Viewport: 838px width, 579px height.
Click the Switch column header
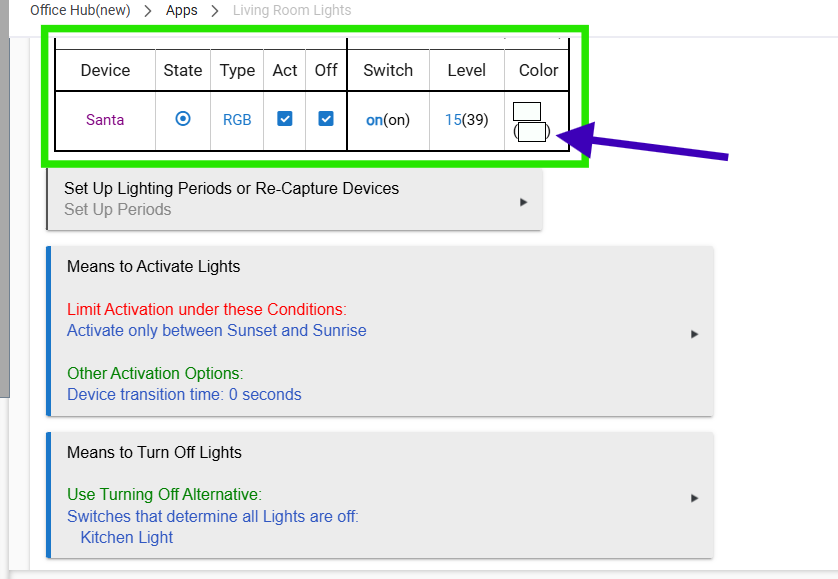click(x=388, y=70)
